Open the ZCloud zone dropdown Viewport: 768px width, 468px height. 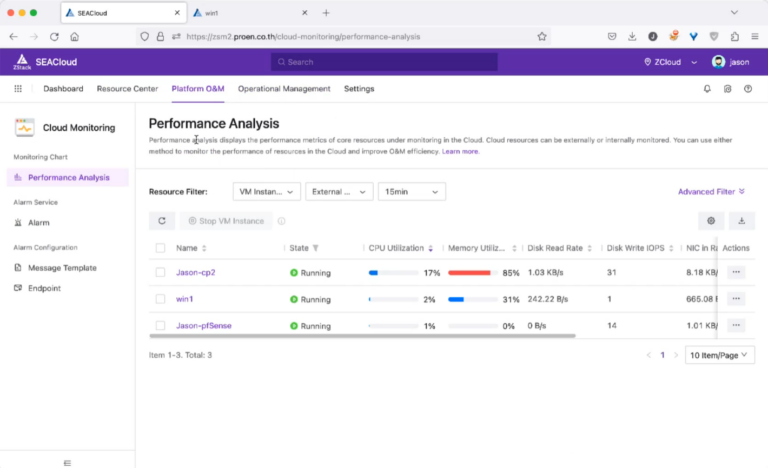click(x=670, y=62)
